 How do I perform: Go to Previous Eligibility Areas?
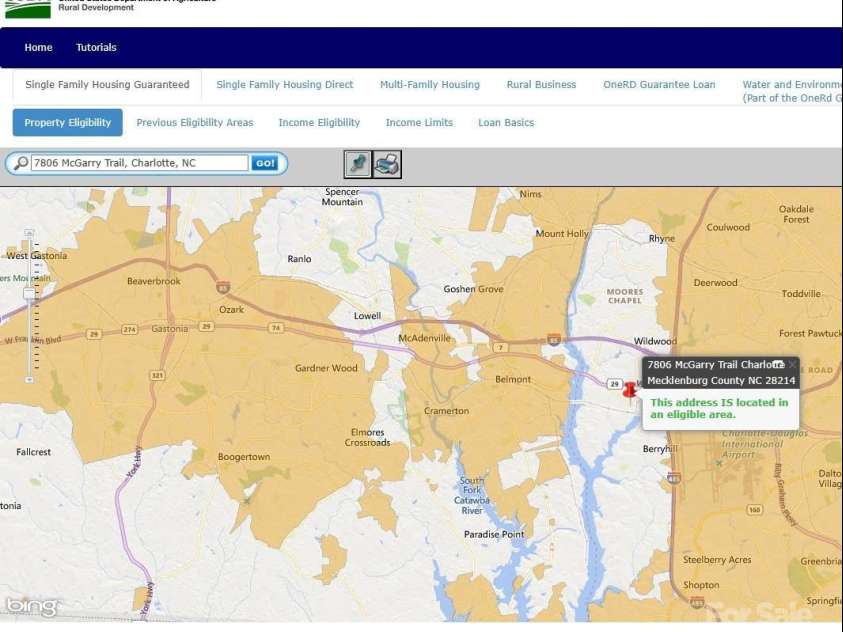click(195, 123)
